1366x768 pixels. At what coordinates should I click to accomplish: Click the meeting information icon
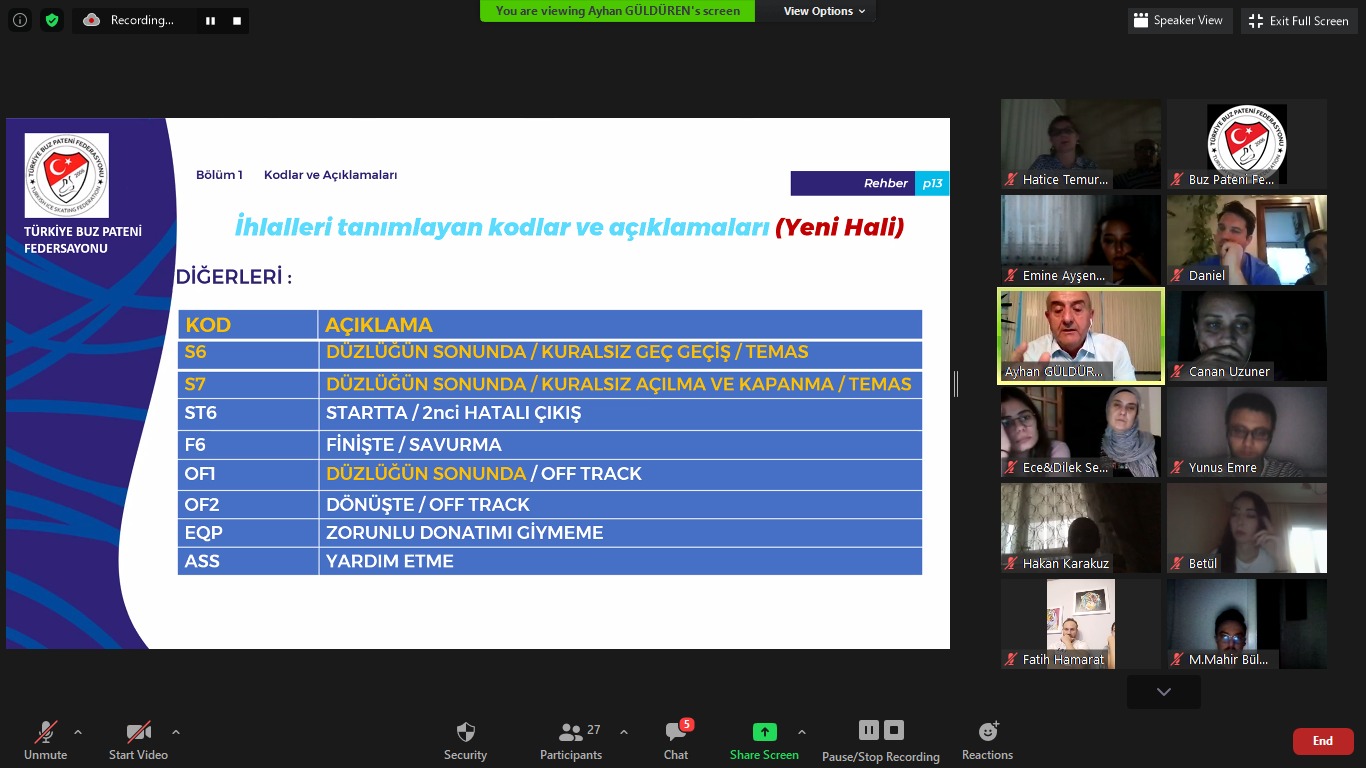tap(20, 20)
